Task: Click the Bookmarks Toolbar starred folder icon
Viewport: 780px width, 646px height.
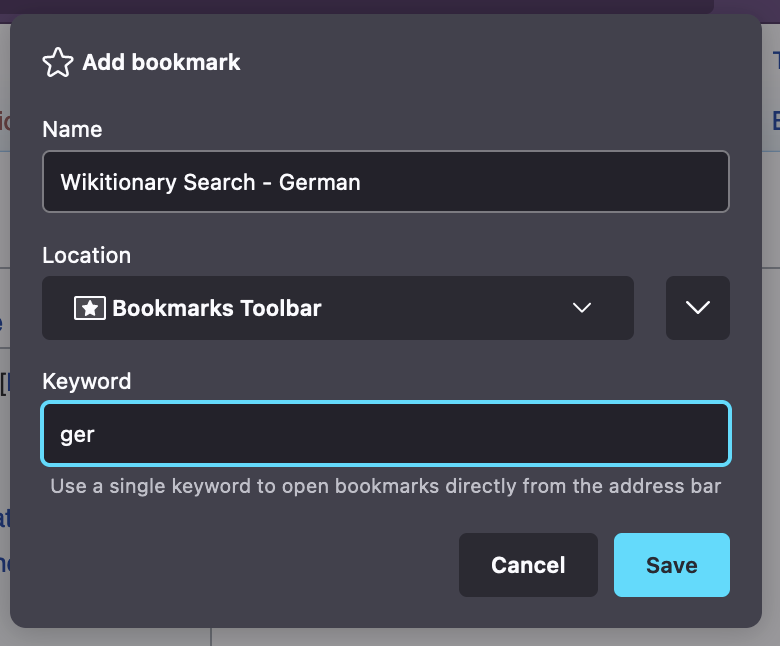Action: [90, 308]
